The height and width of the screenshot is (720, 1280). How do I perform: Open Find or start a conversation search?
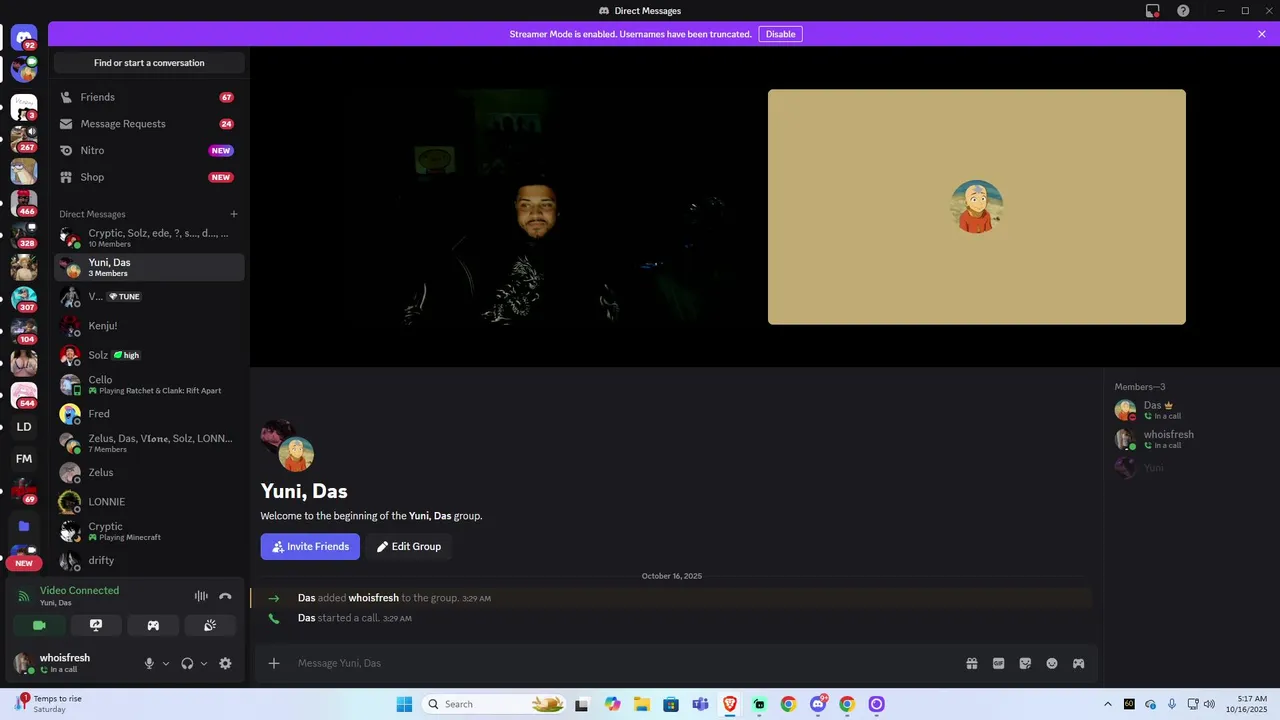click(149, 63)
